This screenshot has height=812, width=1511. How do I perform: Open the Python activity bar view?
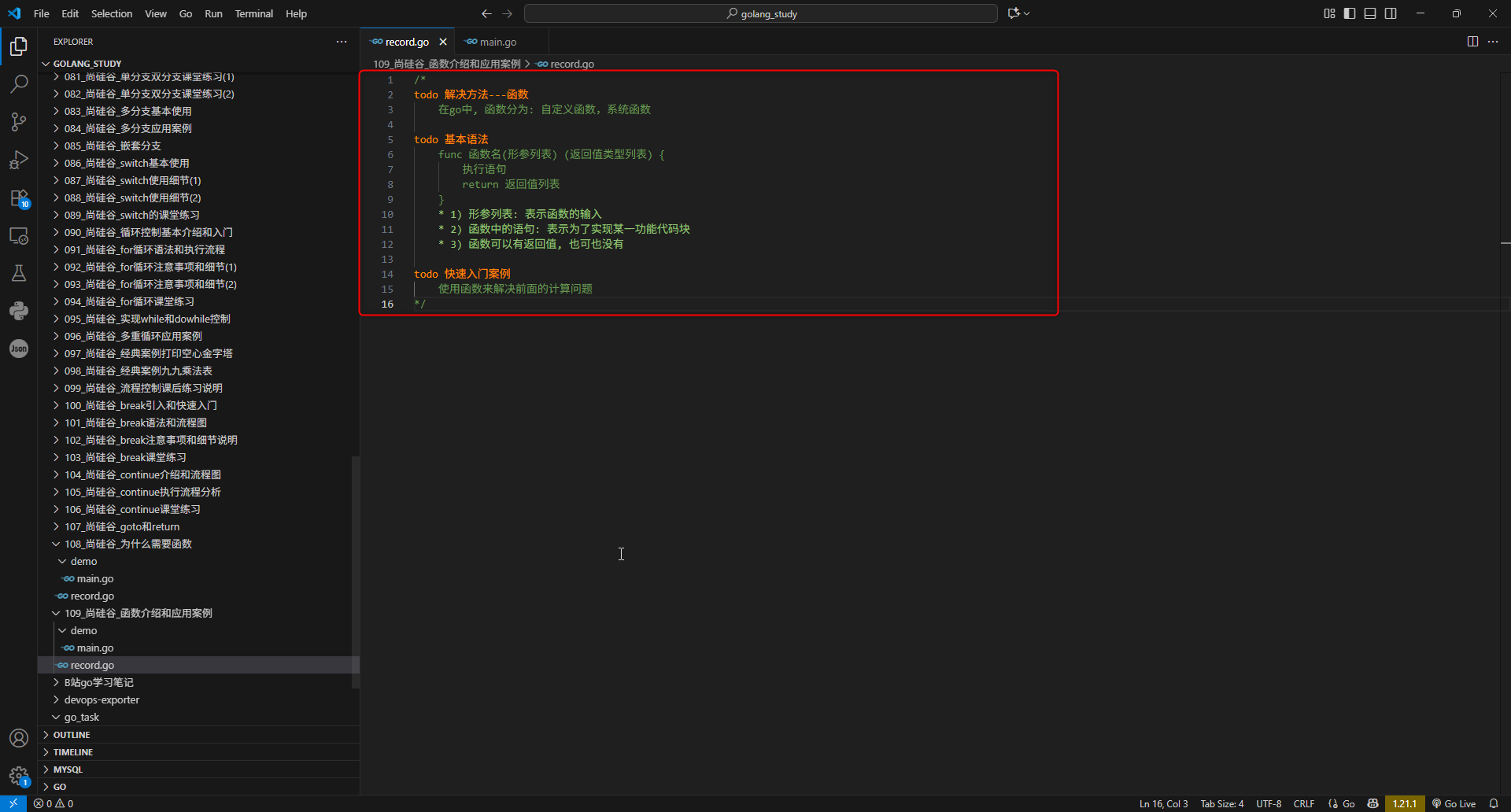click(19, 311)
